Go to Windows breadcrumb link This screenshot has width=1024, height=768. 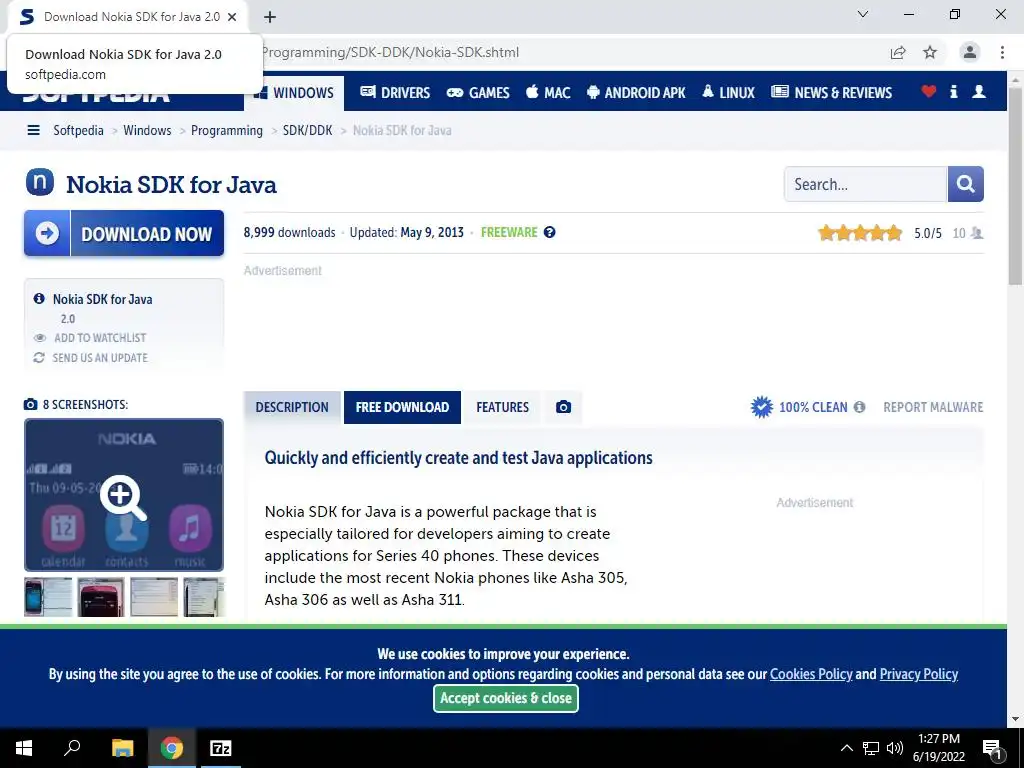coord(147,130)
